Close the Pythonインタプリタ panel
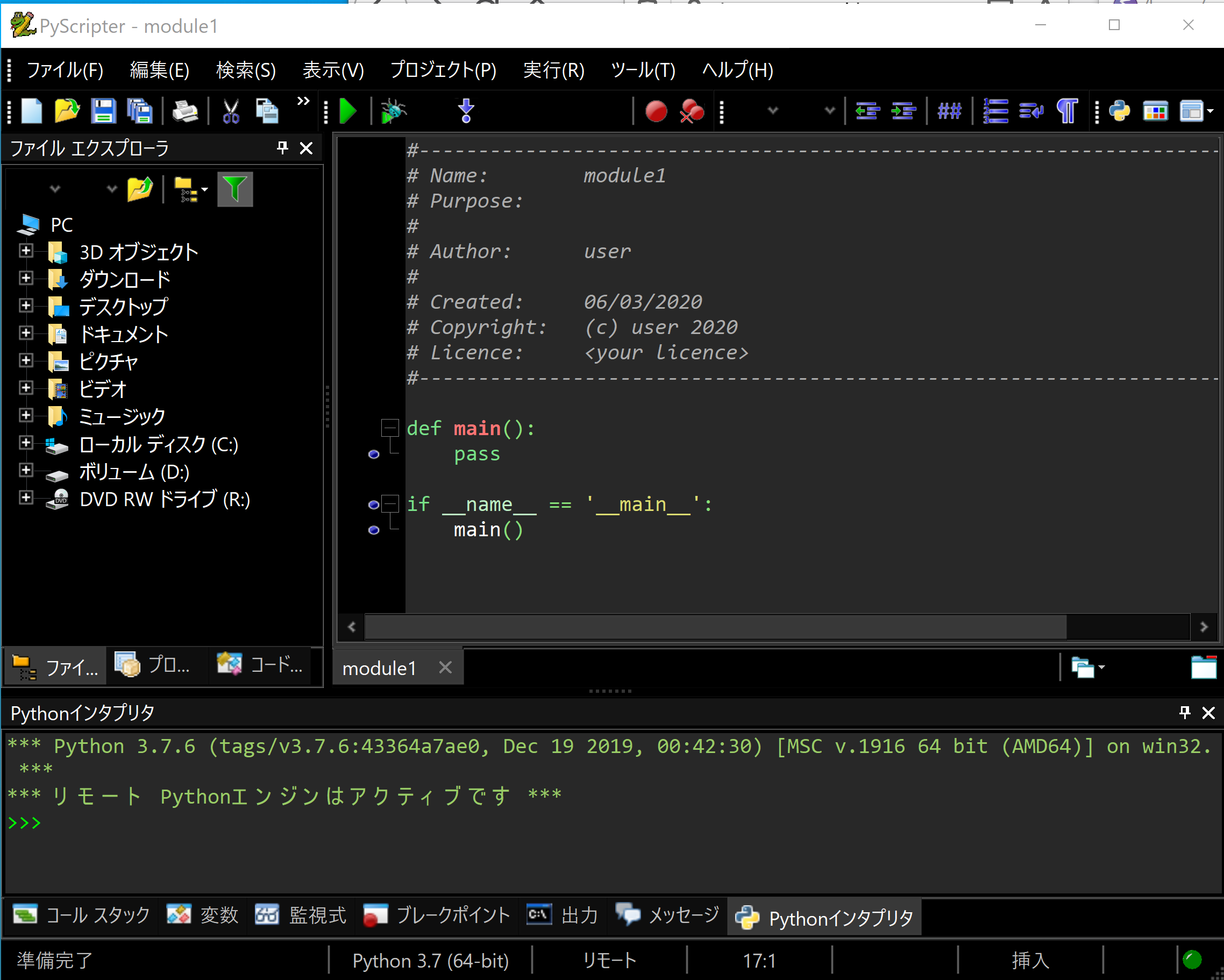 click(x=1208, y=713)
